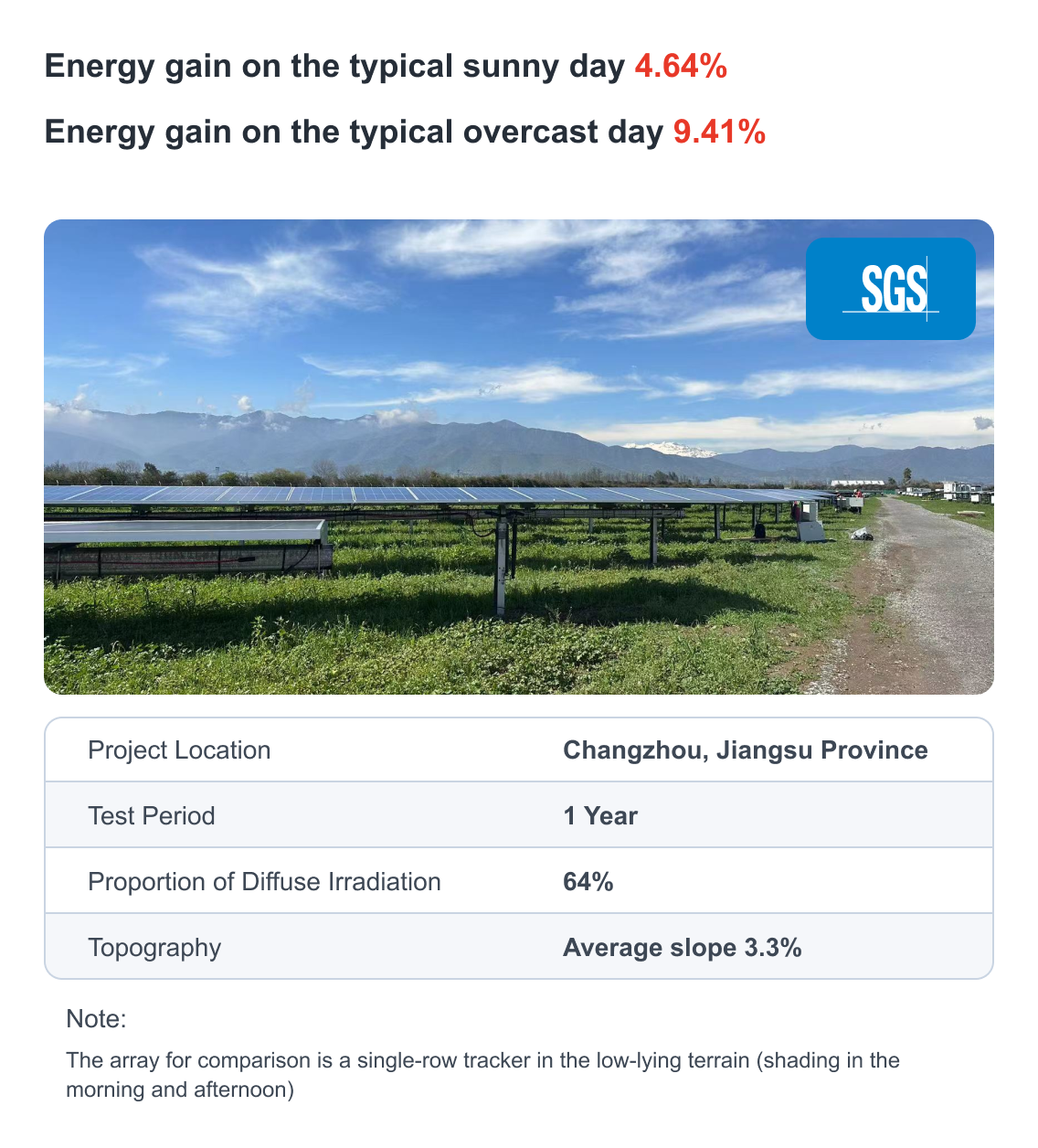This screenshot has width=1038, height=1148.
Task: Select the 9.41% overcast day value
Action: pos(719,133)
